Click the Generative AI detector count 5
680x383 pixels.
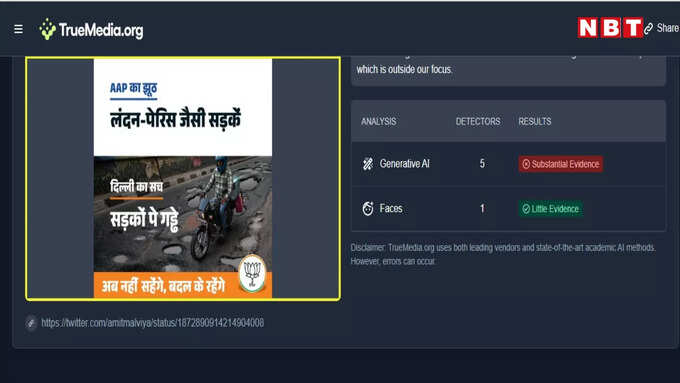tap(482, 164)
